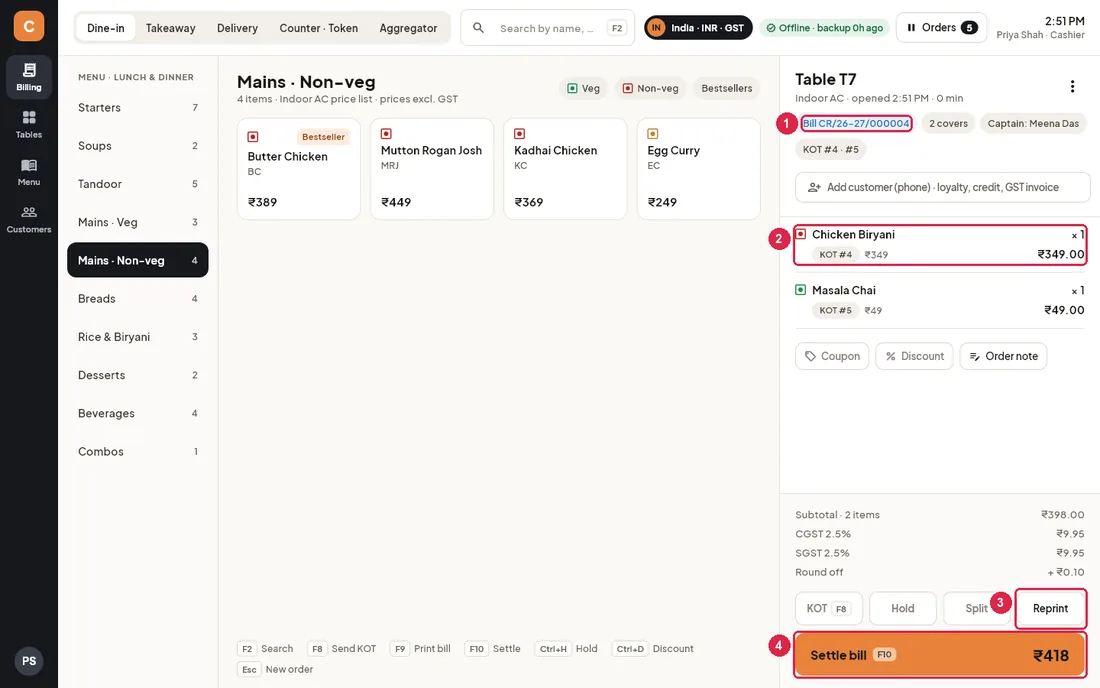
Task: Click the search magnifier icon
Action: 478,28
